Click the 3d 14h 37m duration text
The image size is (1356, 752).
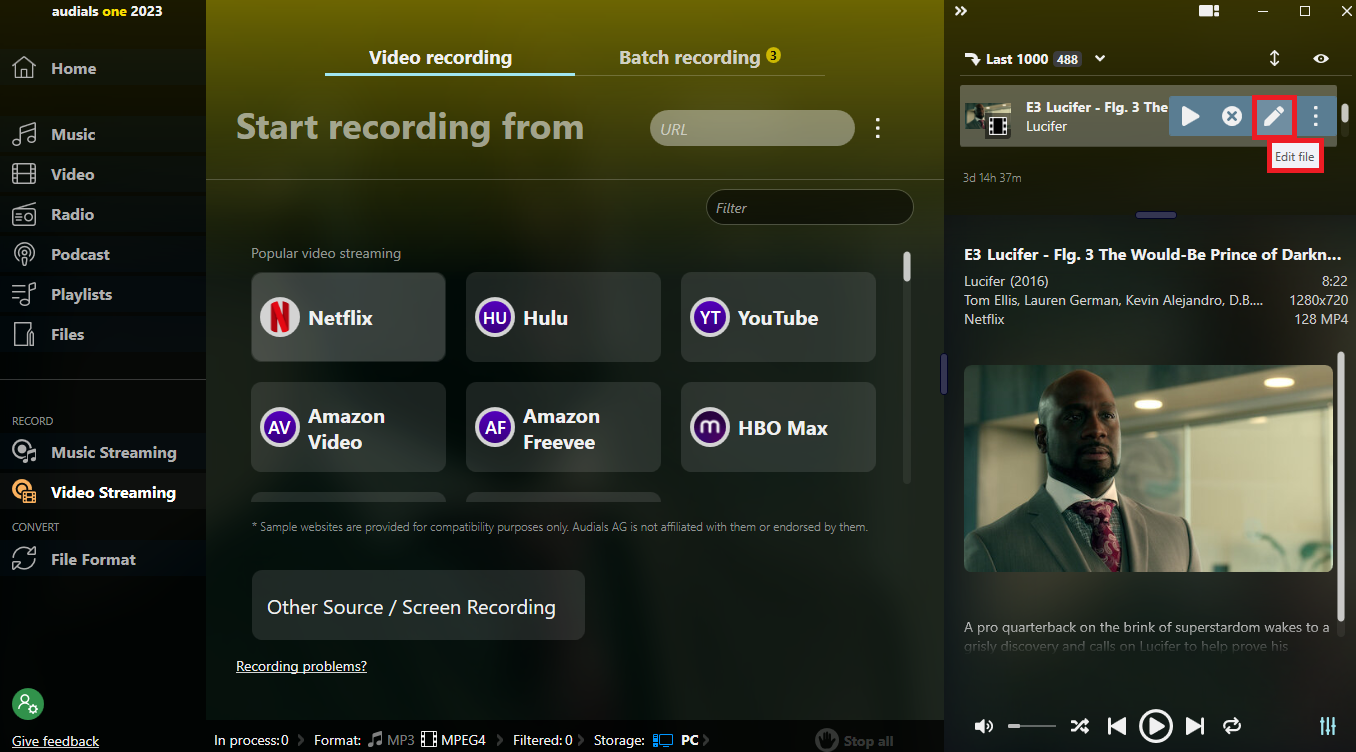tap(992, 178)
